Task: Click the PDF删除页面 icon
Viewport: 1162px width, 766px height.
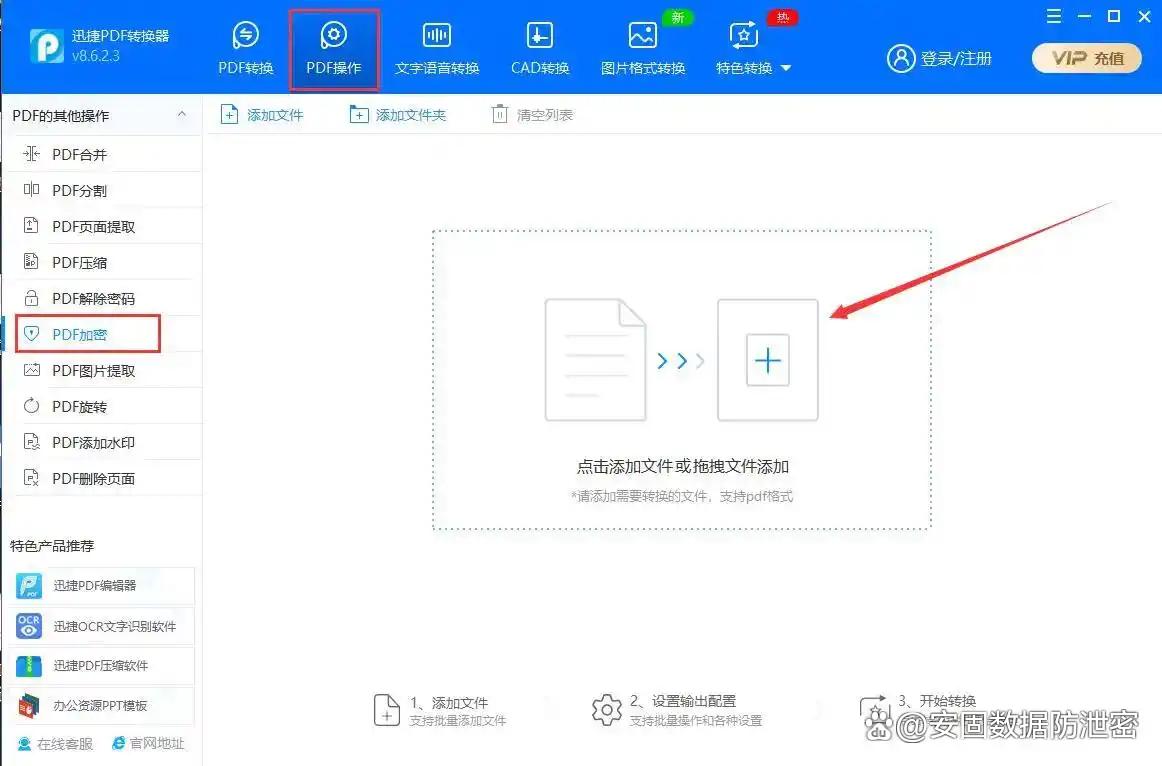Action: click(31, 478)
